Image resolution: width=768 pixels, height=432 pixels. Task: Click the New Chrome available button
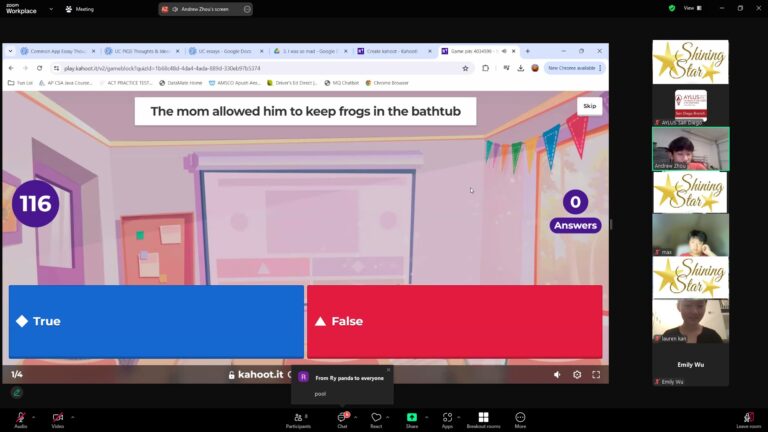pos(574,68)
